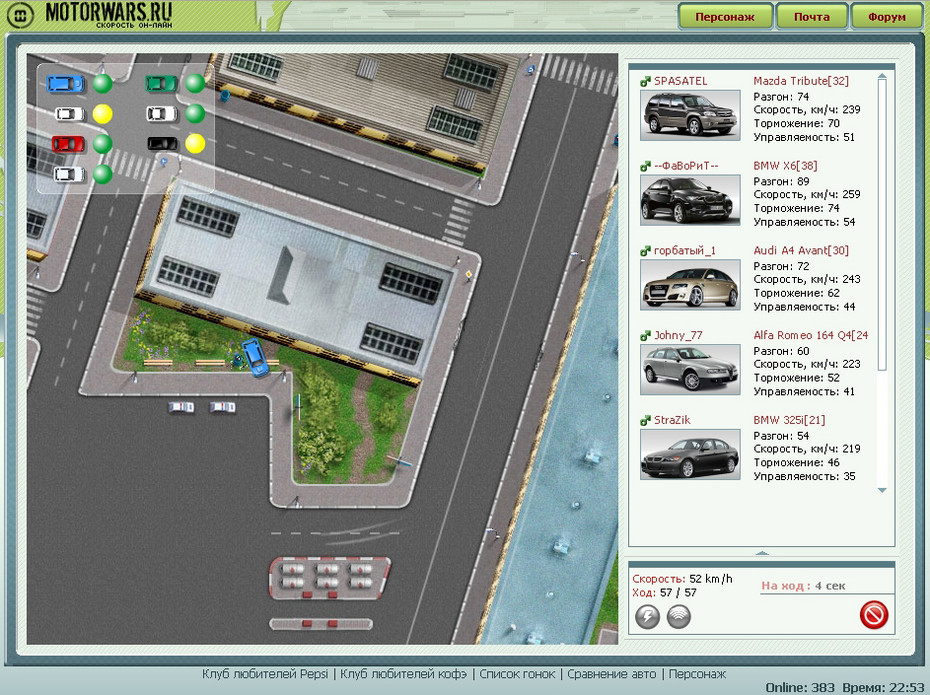The height and width of the screenshot is (695, 930).
Task: Click the Ход: 57 / 57 counter
Action: (664, 592)
